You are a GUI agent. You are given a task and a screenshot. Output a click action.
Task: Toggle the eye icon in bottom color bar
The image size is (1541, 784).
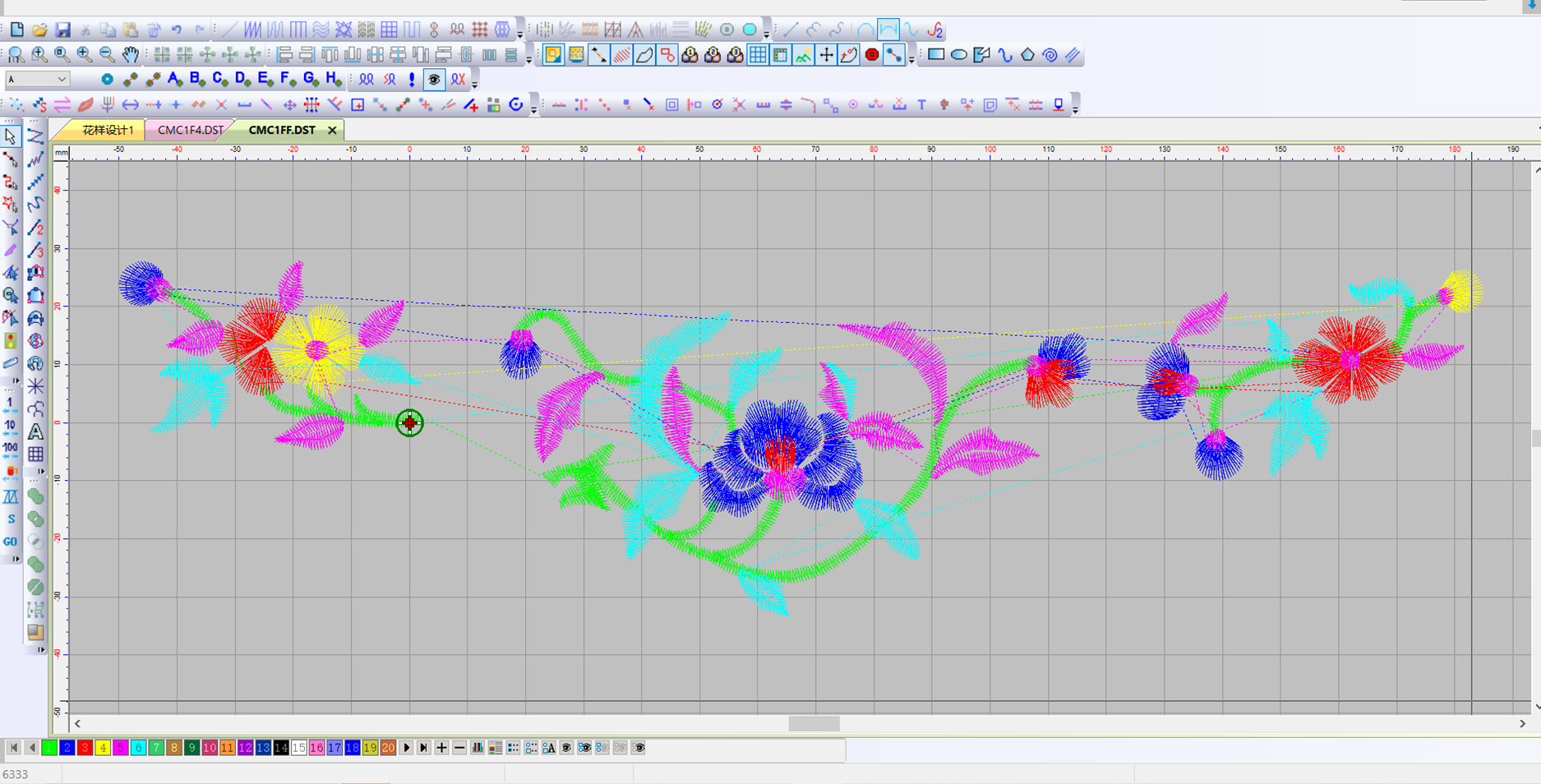tap(566, 748)
